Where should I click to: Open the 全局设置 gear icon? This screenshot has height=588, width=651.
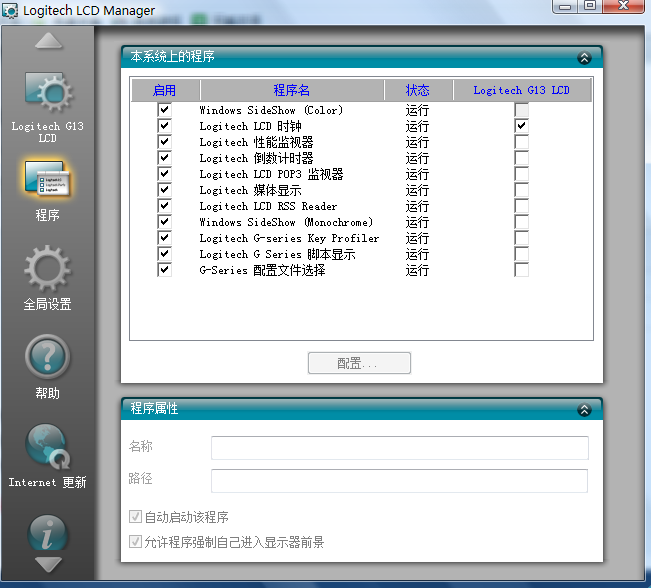pyautogui.click(x=47, y=268)
